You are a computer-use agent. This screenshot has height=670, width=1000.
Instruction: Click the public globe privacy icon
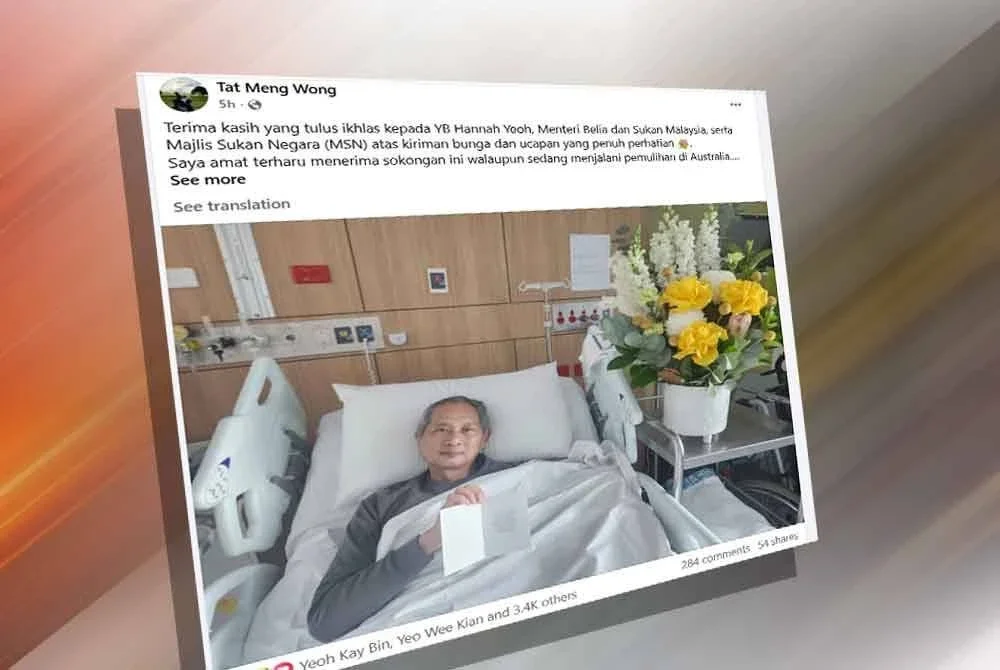(254, 104)
